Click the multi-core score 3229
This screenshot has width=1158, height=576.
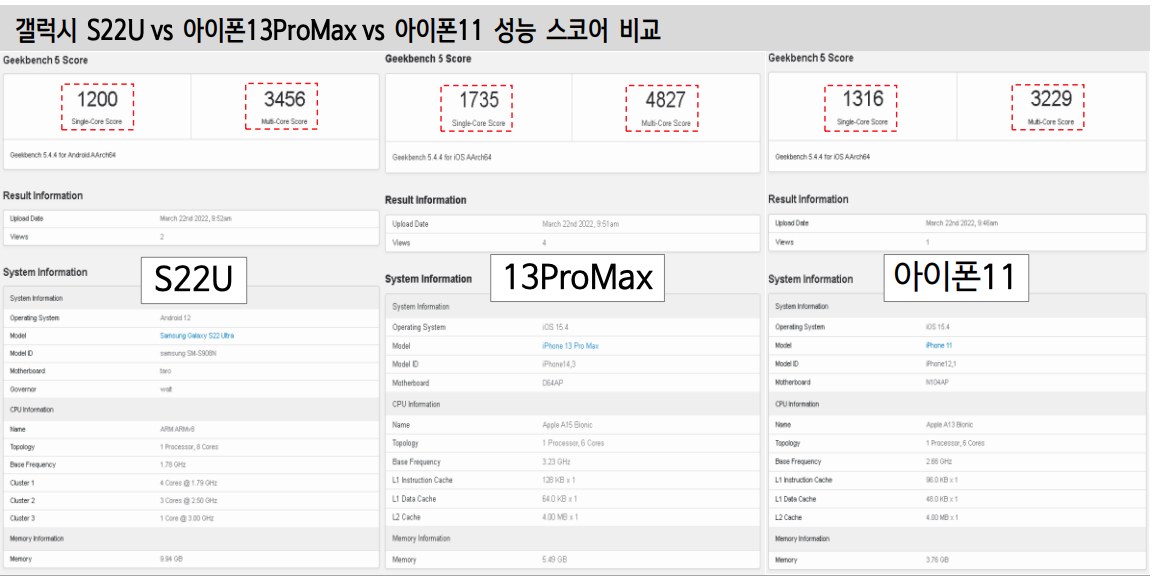click(x=1051, y=98)
